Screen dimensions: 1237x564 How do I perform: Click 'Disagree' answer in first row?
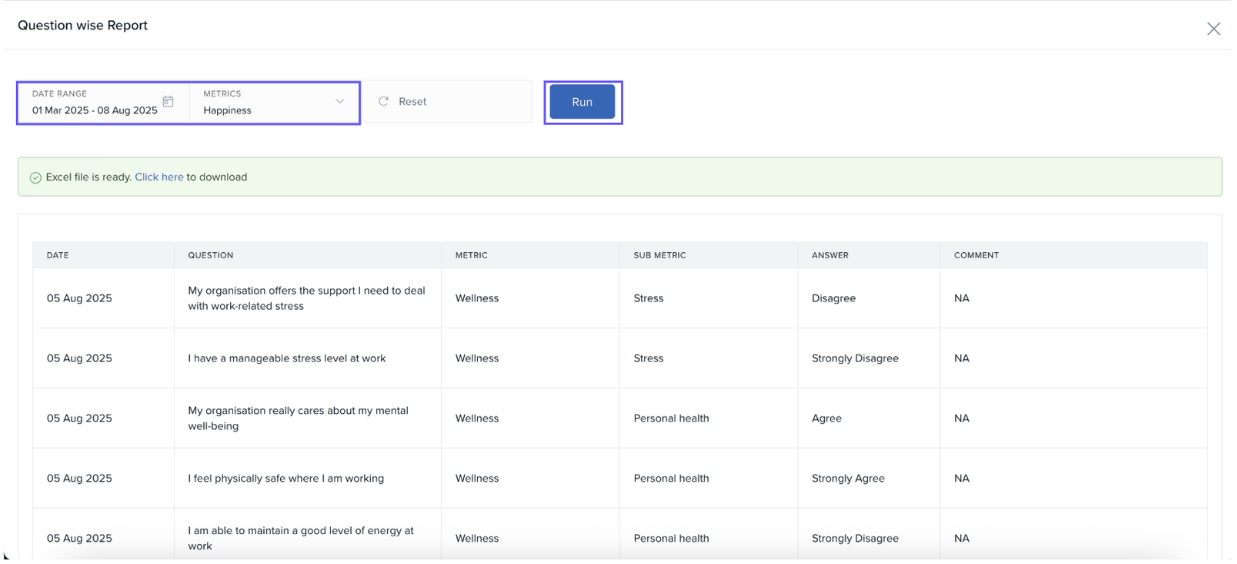coord(833,298)
